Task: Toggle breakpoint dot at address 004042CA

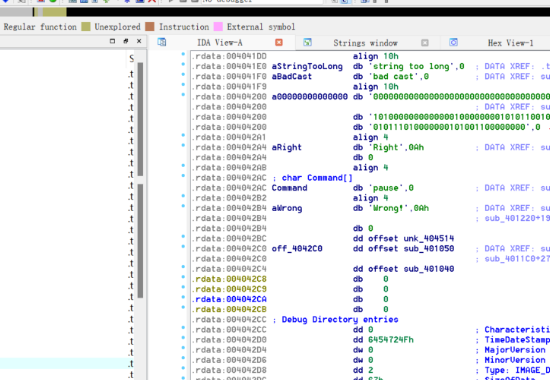Action: pos(183,297)
